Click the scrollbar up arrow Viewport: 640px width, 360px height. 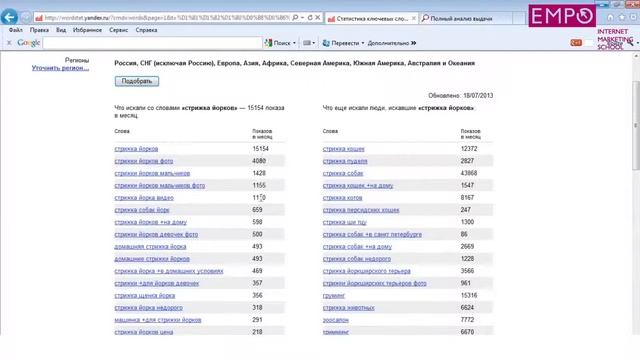click(x=636, y=56)
